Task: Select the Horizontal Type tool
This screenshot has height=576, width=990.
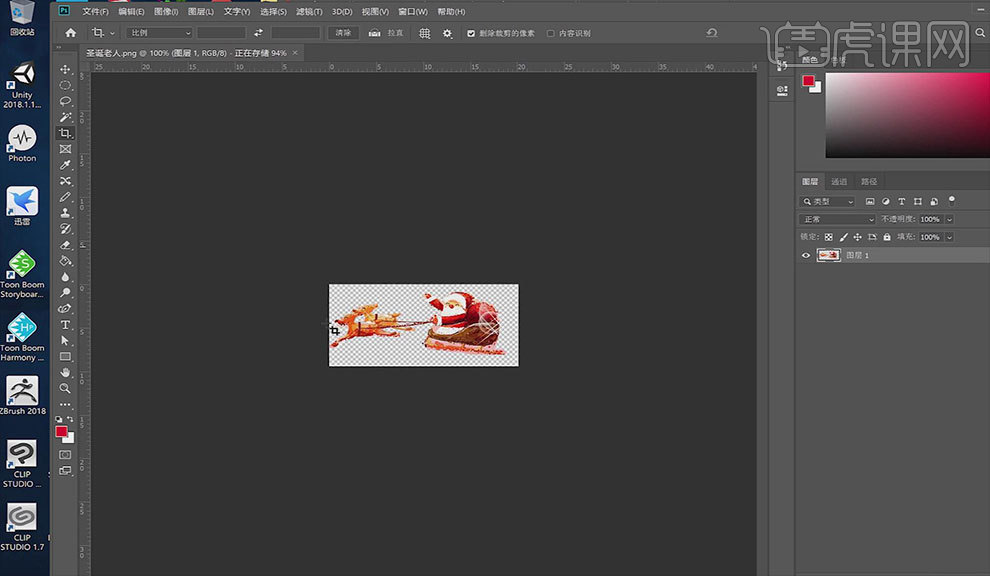Action: (x=65, y=325)
